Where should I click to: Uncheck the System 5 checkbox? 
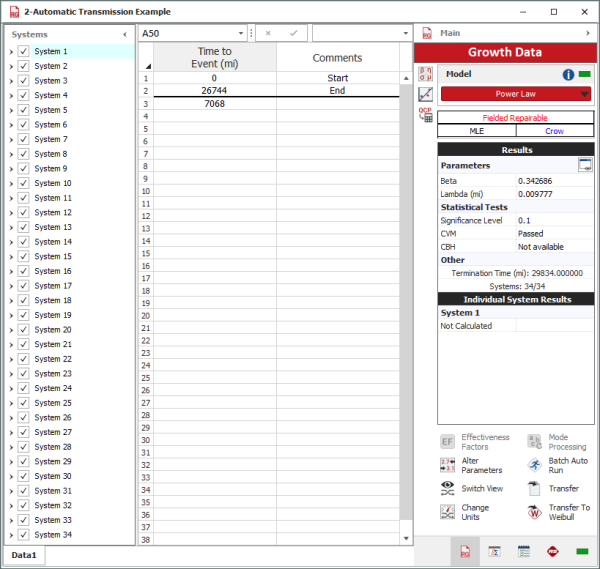point(23,110)
